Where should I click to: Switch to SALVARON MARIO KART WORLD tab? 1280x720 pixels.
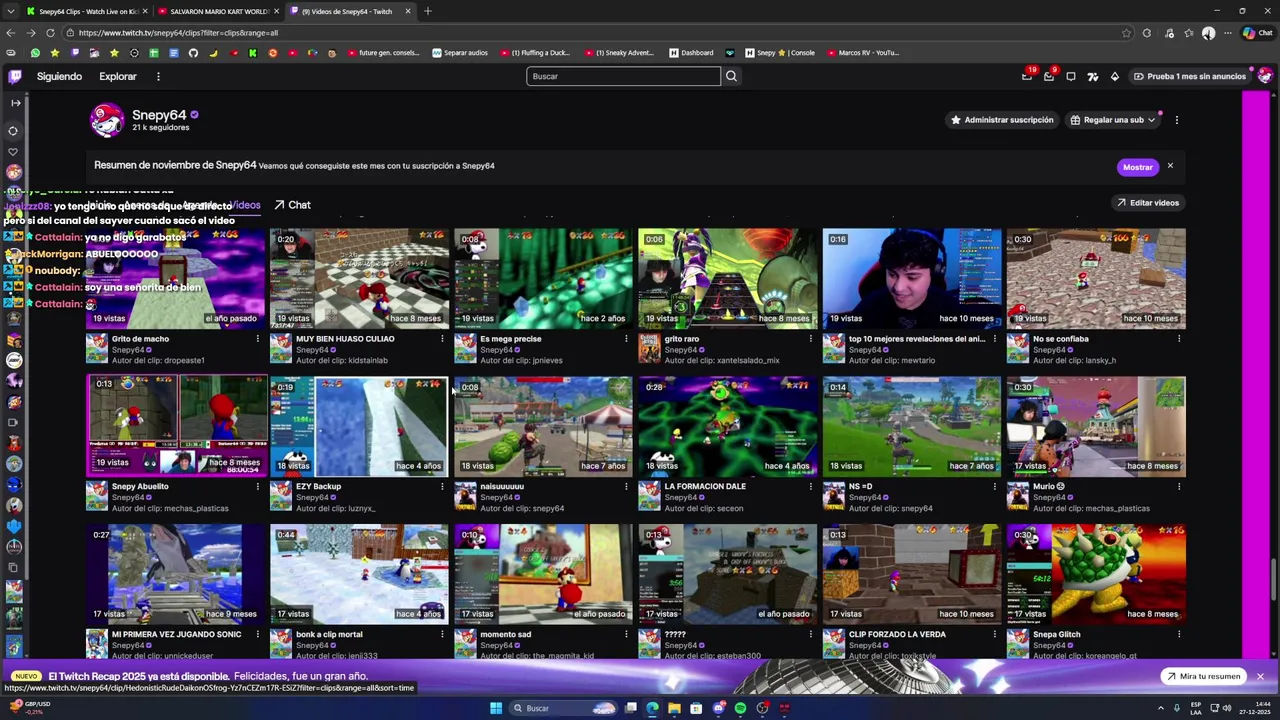tap(215, 11)
